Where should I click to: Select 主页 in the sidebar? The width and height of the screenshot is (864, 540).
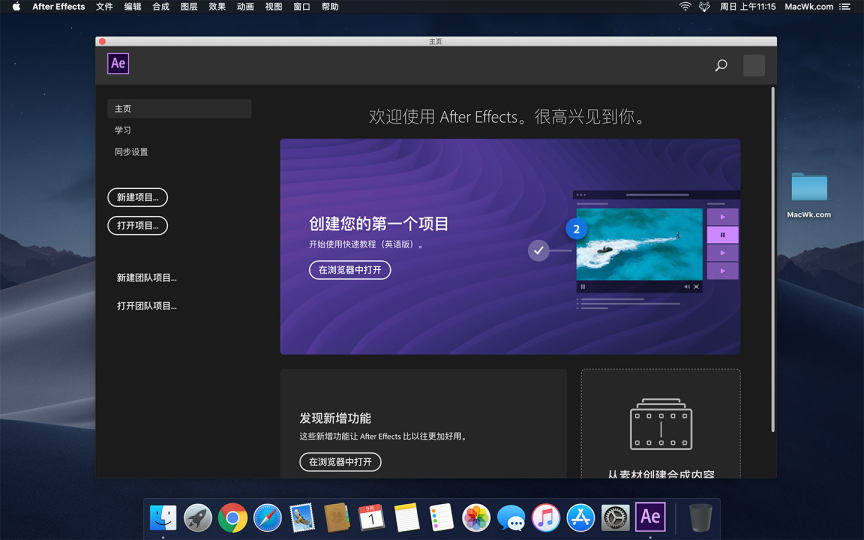tap(179, 109)
